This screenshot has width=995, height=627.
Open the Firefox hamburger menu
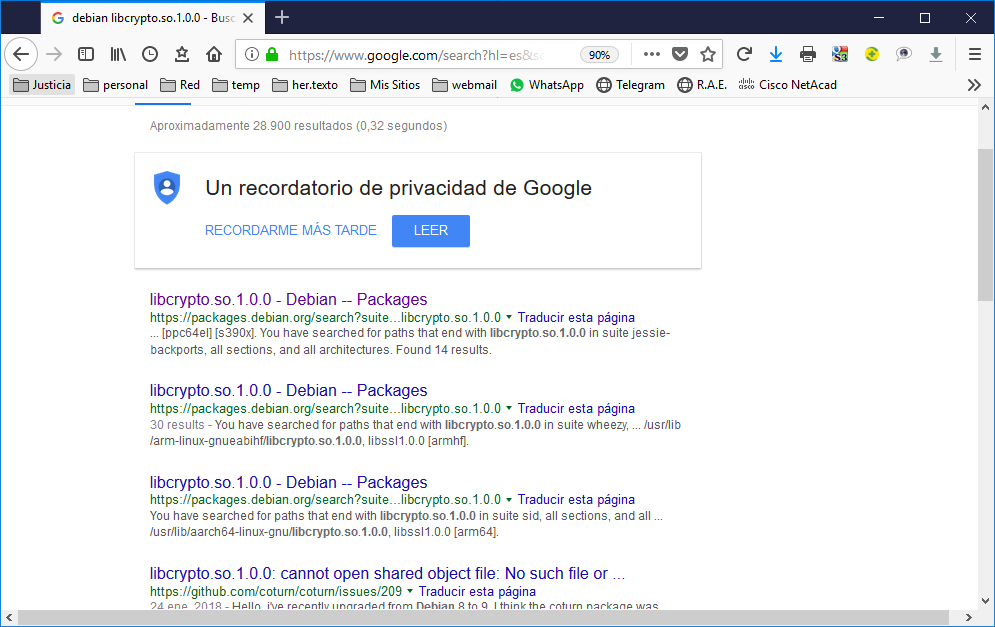click(x=975, y=55)
